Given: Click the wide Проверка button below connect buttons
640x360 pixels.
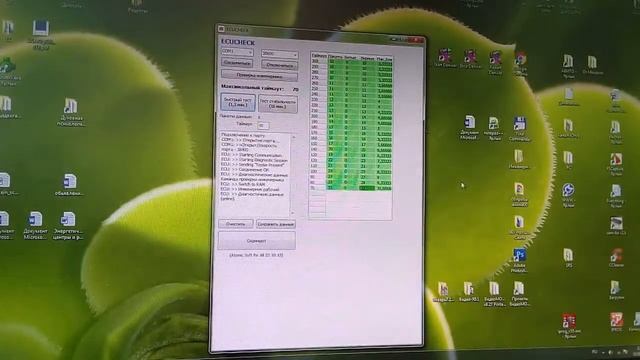Looking at the screenshot, I should point(259,76).
